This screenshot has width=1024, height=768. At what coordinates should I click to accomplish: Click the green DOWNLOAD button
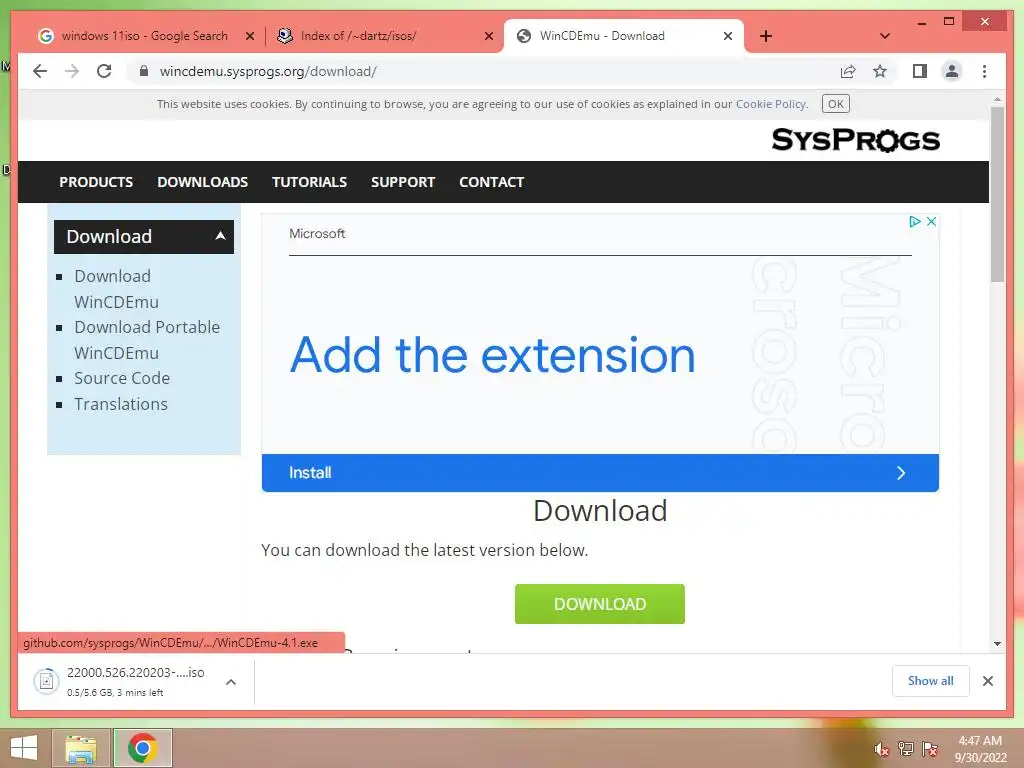point(600,604)
